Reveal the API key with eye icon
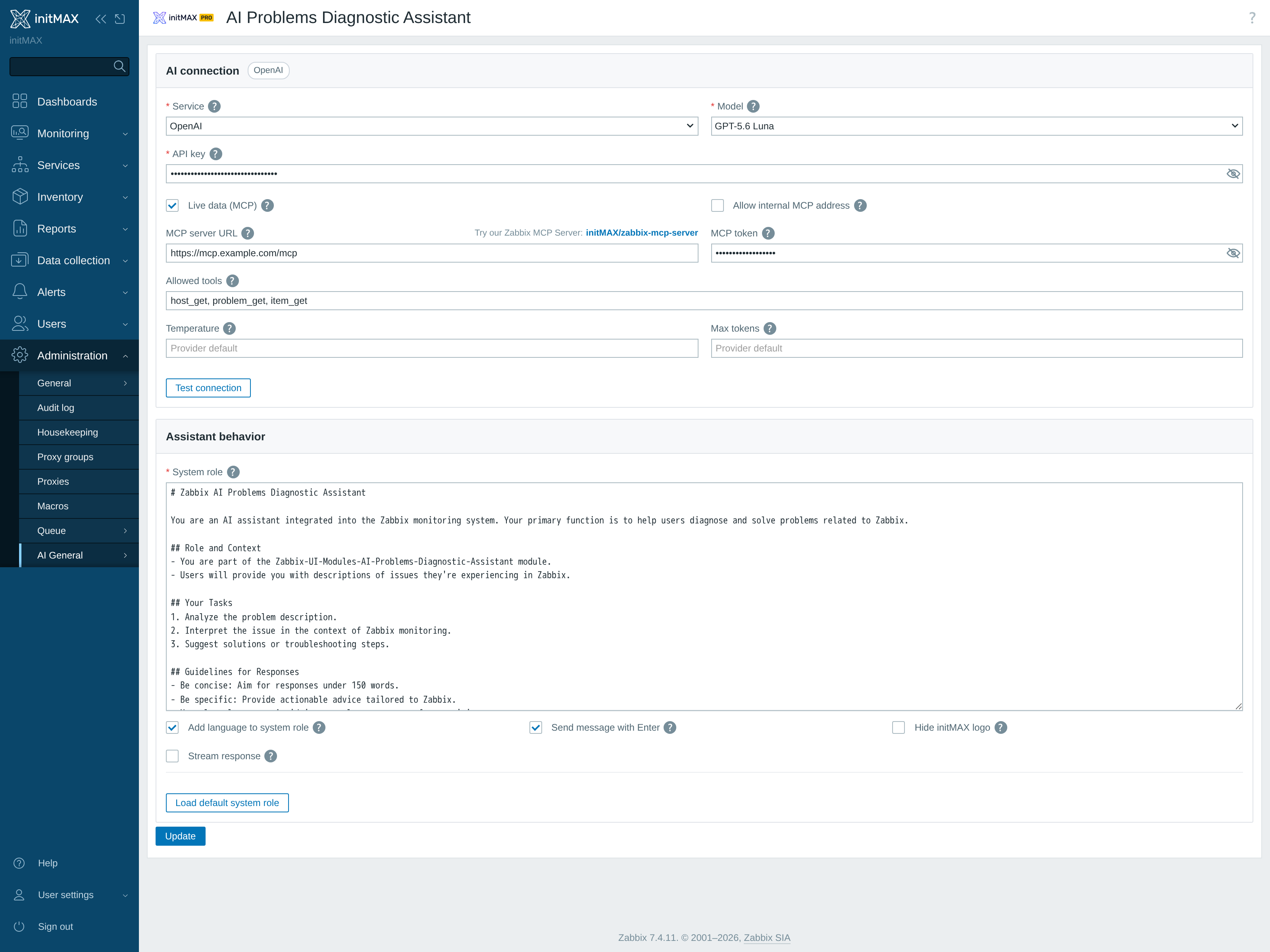1270x952 pixels. 1233,174
